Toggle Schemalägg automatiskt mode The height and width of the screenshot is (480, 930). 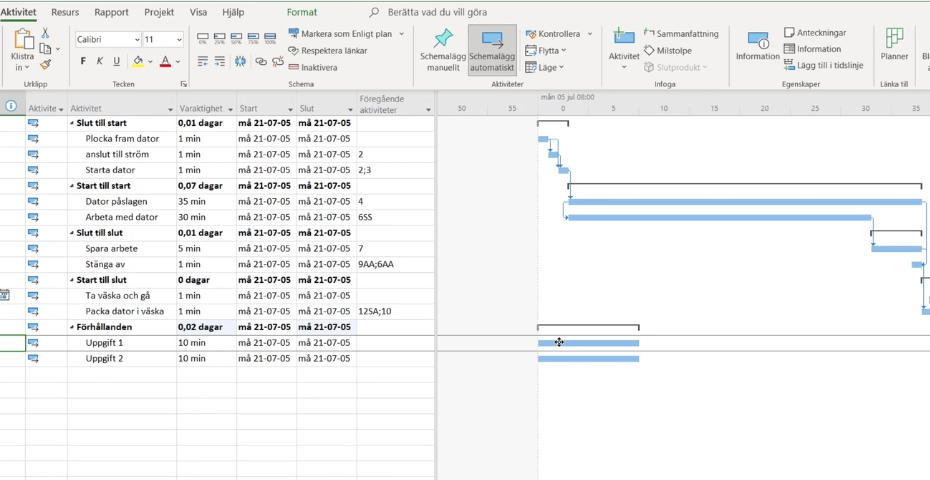(x=492, y=50)
